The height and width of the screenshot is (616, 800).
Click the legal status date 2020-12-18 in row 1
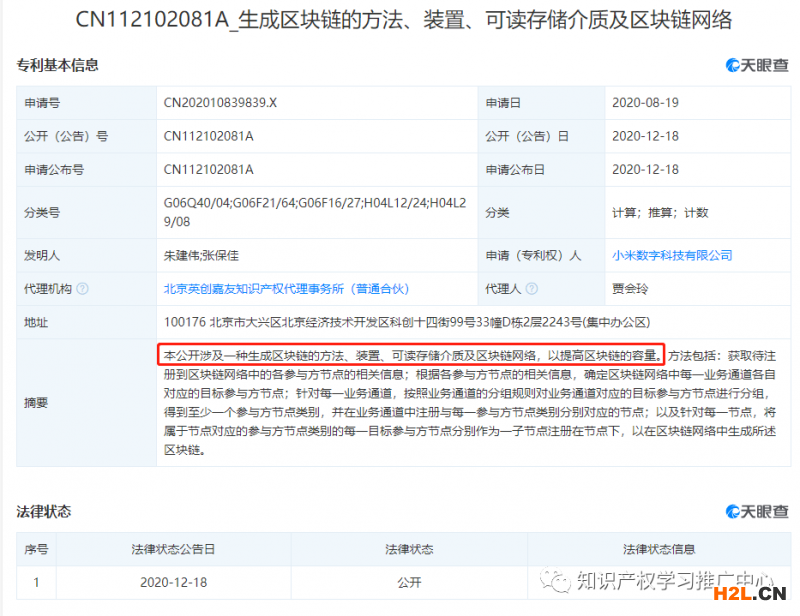coord(173,582)
